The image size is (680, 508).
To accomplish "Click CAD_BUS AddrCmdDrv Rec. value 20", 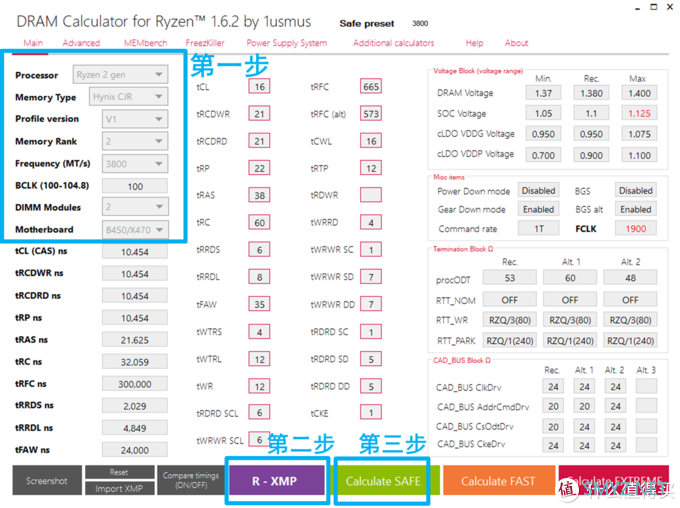I will coord(553,406).
